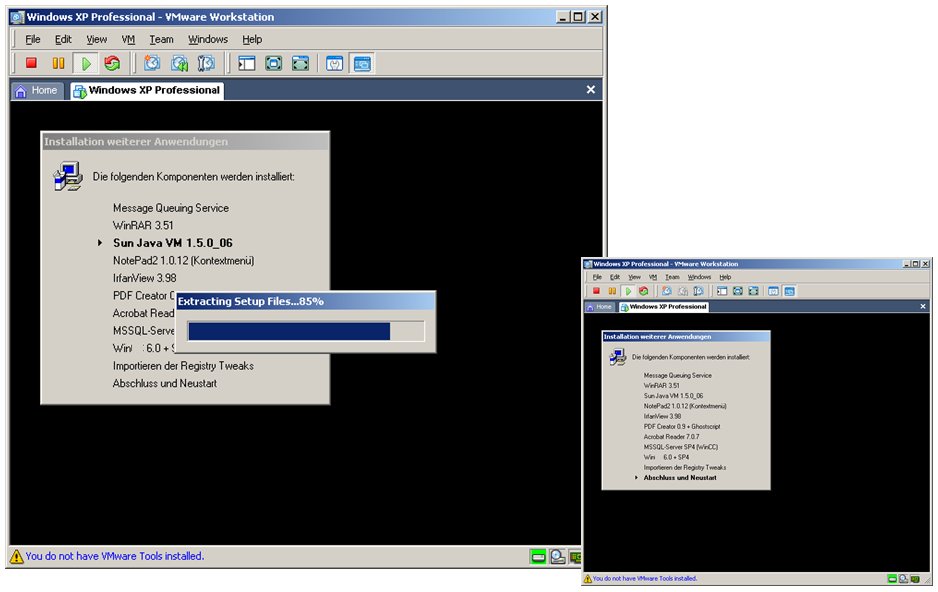Click 'Sun Java VM 1.5.0_06' in large window
The height and width of the screenshot is (592, 938).
172,243
